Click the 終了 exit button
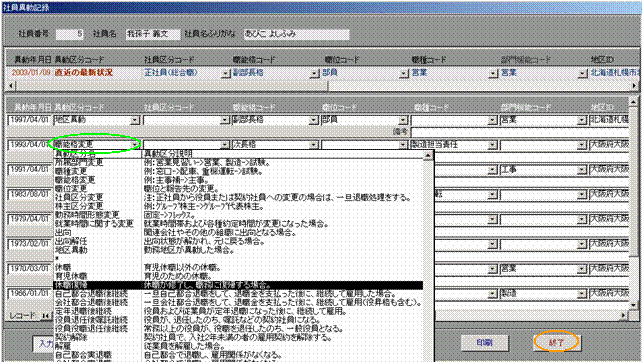This screenshot has width=643, height=363. point(556,342)
